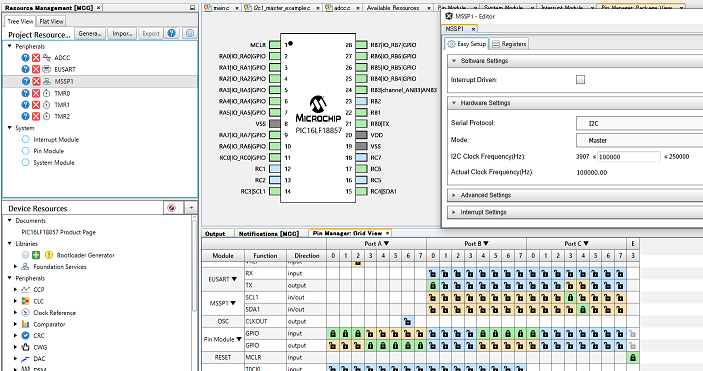Click the Generate button
The image size is (703, 371).
(x=90, y=34)
